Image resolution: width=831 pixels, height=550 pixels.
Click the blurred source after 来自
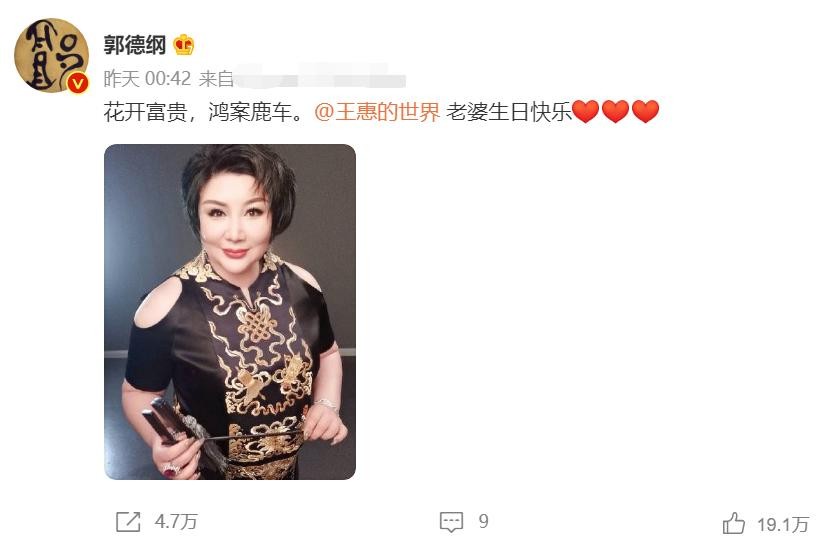tap(320, 79)
